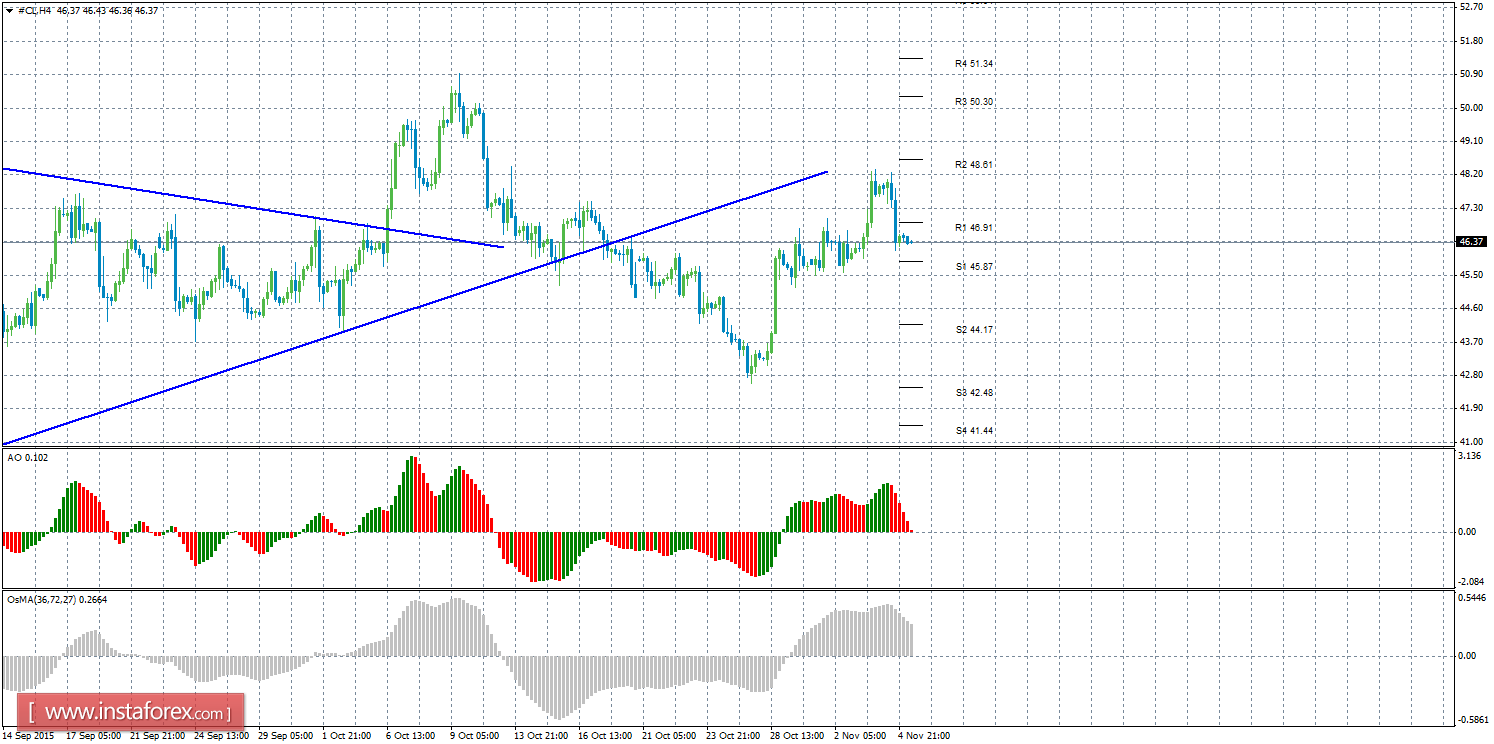The image size is (1494, 744).
Task: Click the 21 Oct 05:00 date label
Action: 669,736
